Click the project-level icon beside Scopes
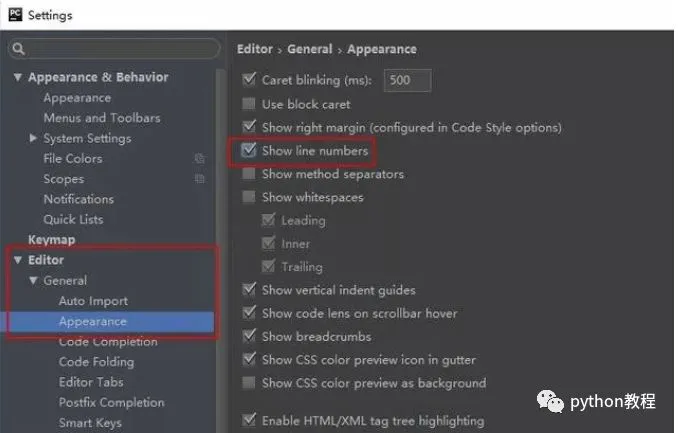The height and width of the screenshot is (433, 678). tap(199, 179)
